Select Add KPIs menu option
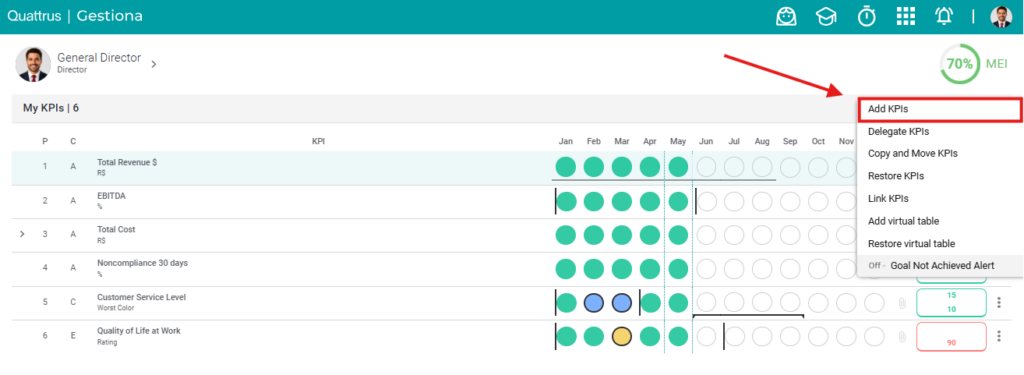 (939, 109)
